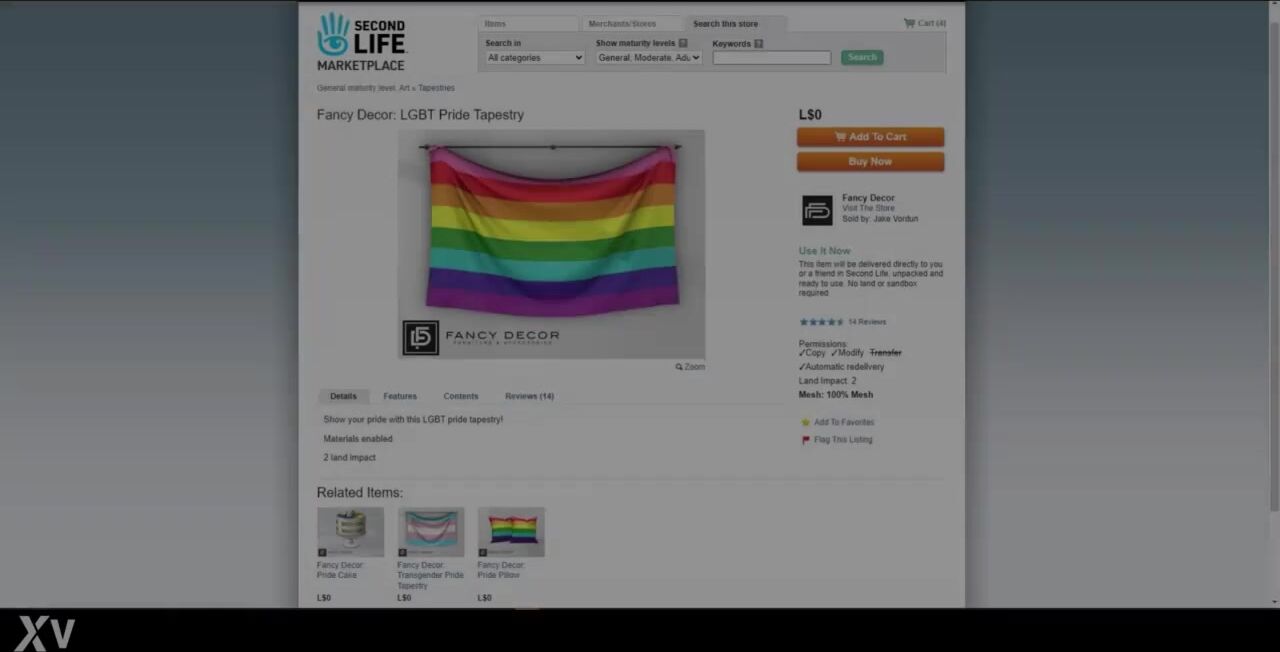This screenshot has height=652, width=1280.
Task: Switch to the Features tab
Action: pyautogui.click(x=400, y=396)
